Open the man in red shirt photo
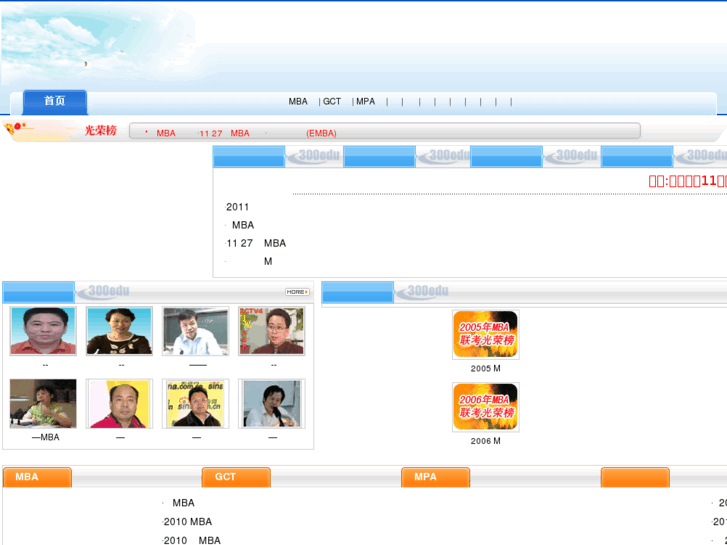 [x=43, y=331]
